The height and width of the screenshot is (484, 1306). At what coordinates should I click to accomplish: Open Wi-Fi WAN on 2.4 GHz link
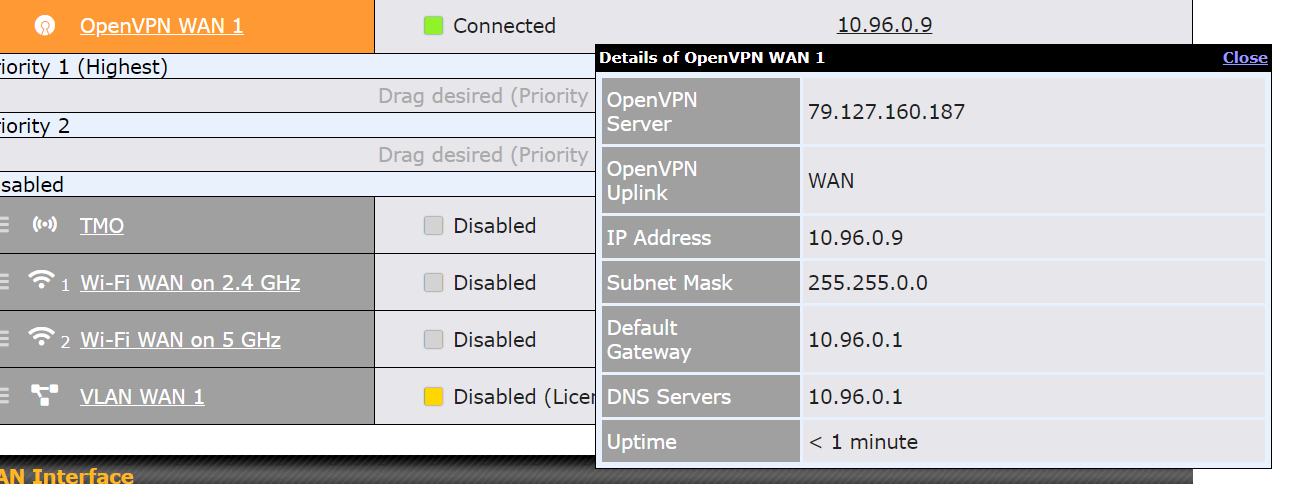[190, 283]
